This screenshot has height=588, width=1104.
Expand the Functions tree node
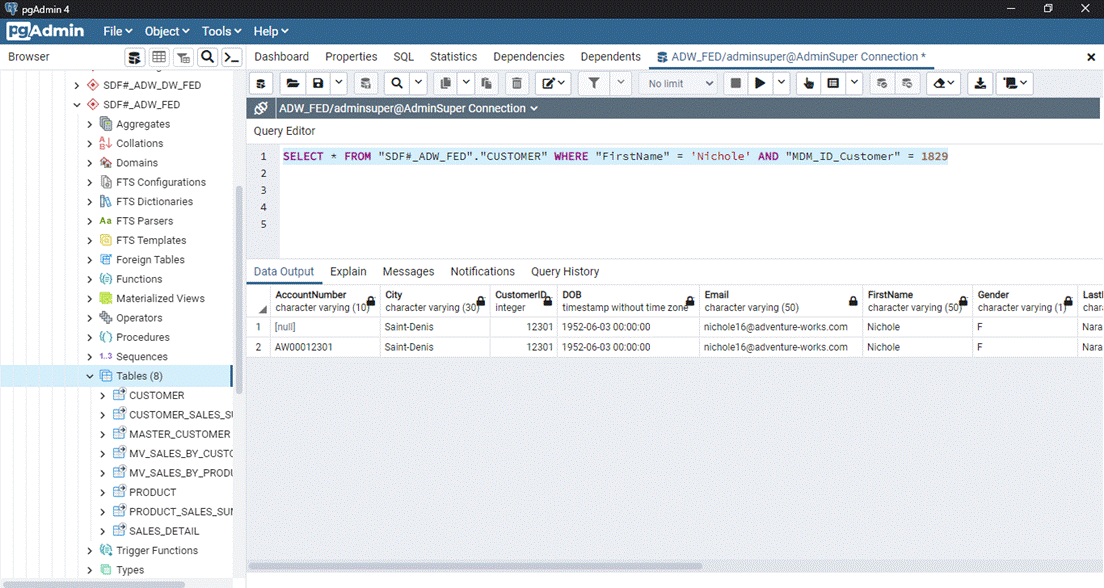(89, 279)
